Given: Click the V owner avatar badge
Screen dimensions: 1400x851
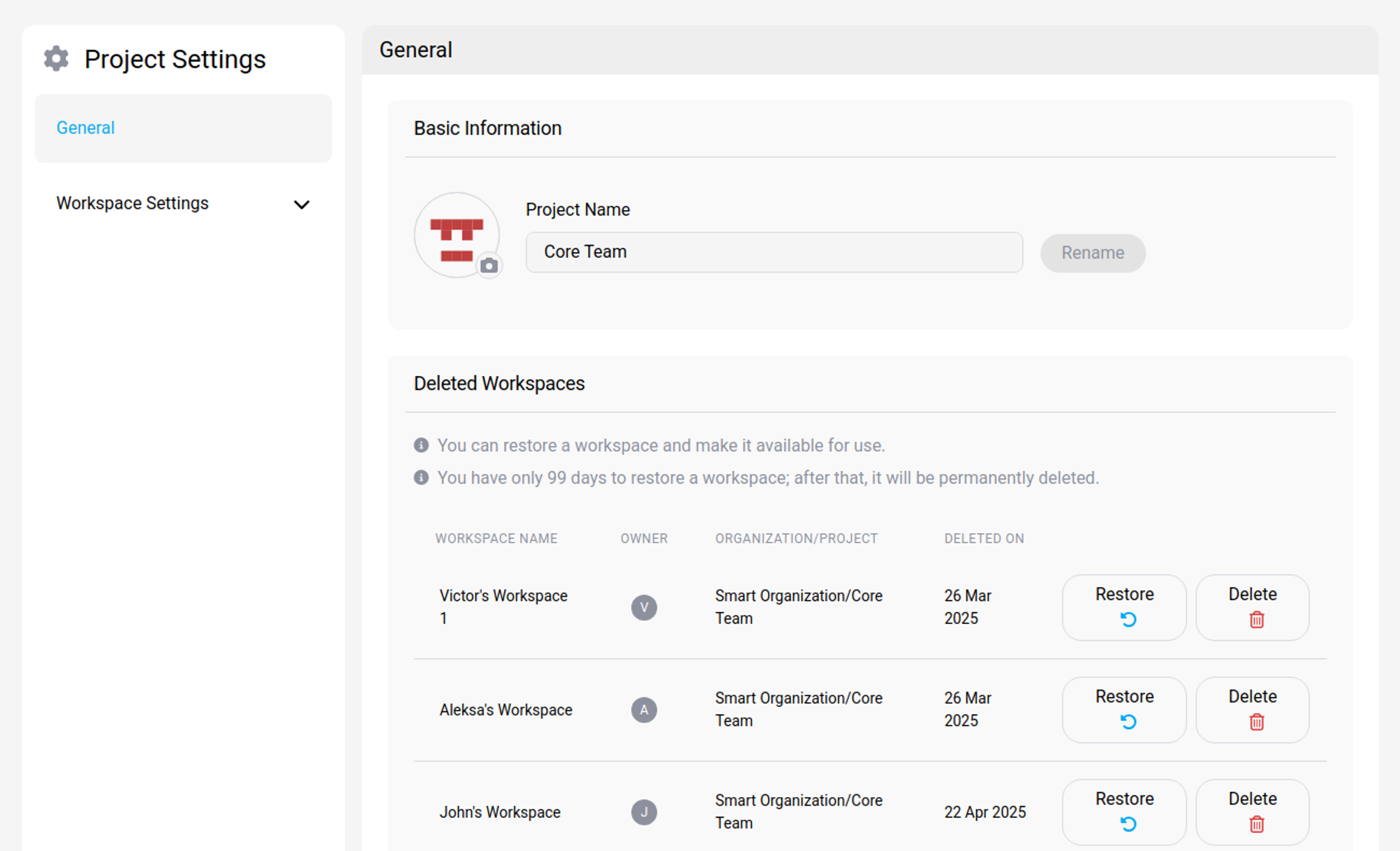Looking at the screenshot, I should tap(644, 607).
